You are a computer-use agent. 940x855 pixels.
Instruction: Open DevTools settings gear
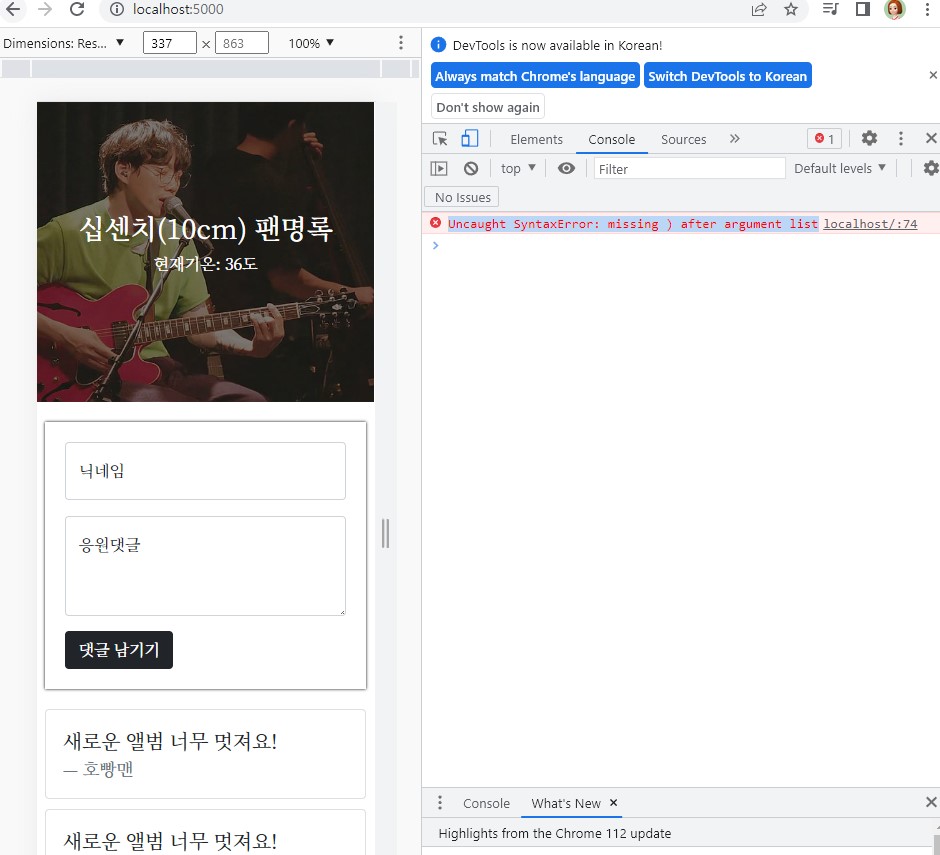(x=869, y=139)
